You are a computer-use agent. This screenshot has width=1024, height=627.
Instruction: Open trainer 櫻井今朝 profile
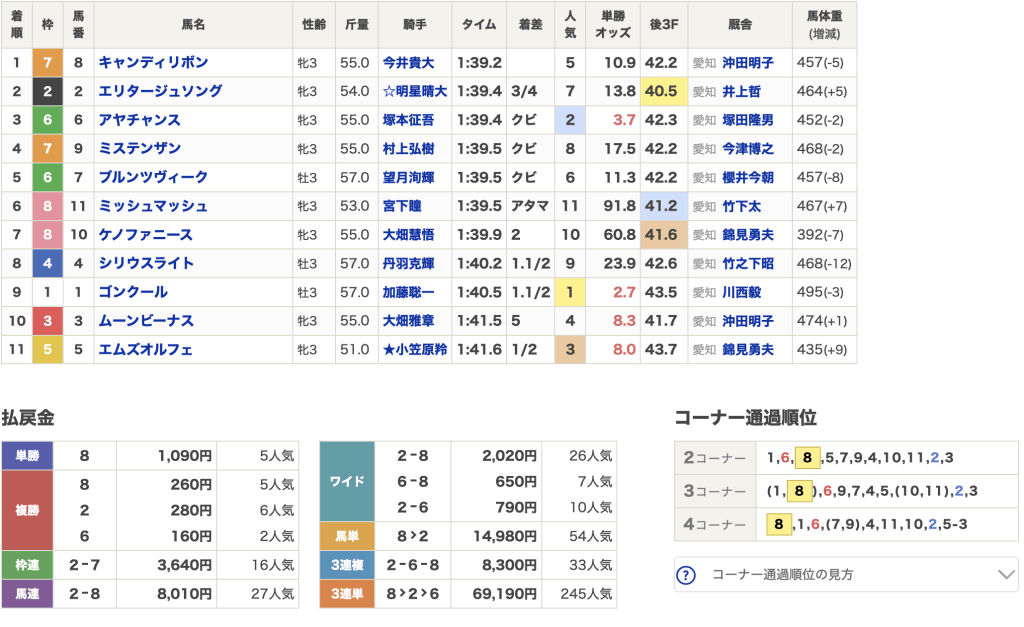[x=748, y=178]
